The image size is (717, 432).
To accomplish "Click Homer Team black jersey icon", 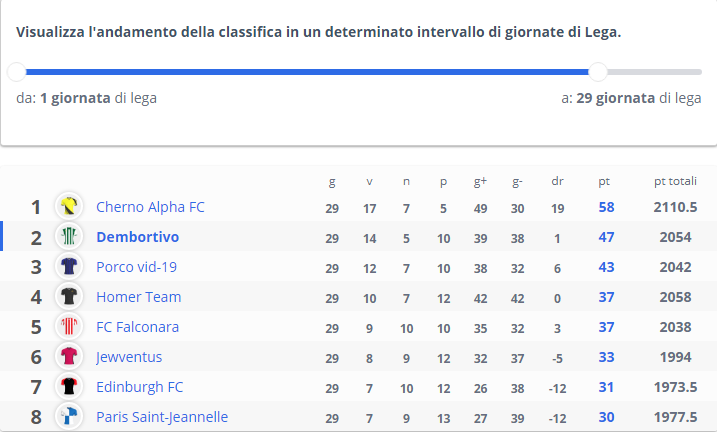I will click(x=69, y=296).
